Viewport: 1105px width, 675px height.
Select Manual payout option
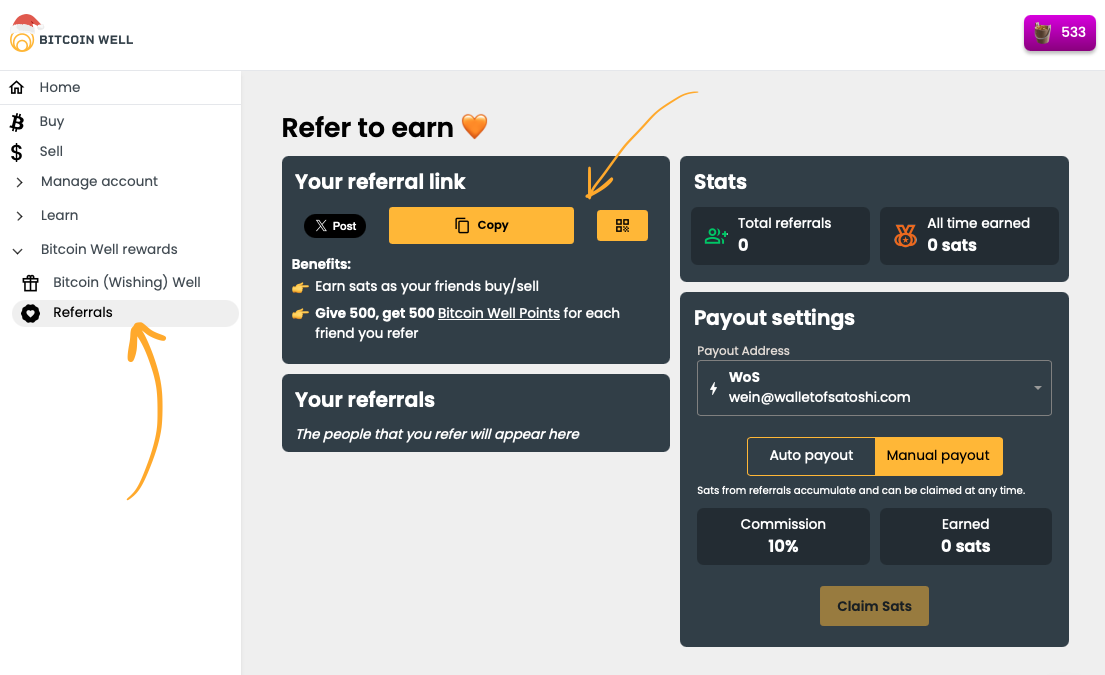tap(938, 456)
